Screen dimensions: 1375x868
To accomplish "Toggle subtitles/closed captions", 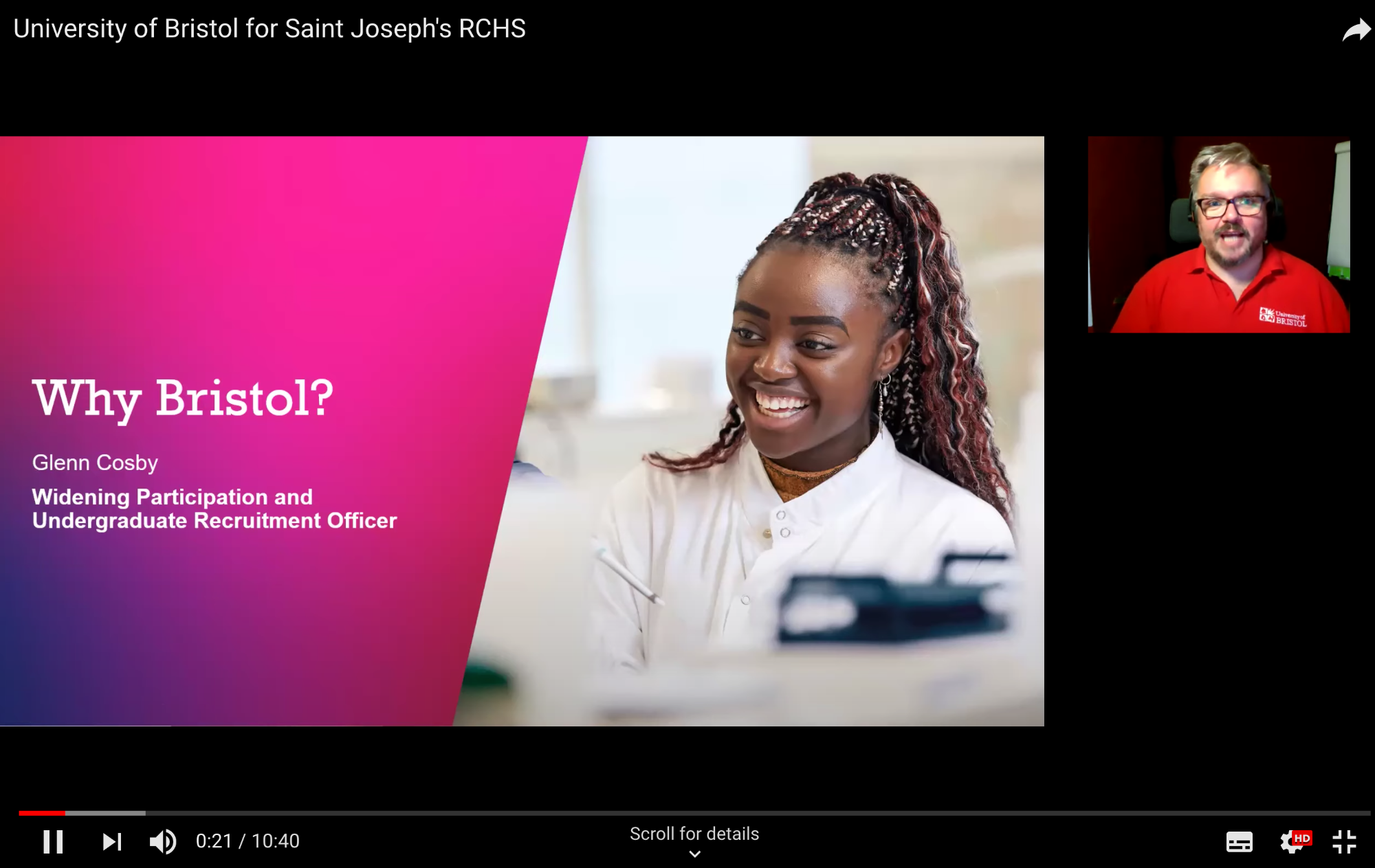I will (1240, 842).
